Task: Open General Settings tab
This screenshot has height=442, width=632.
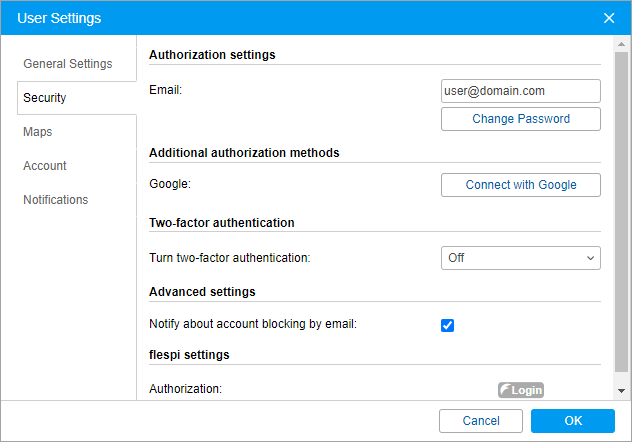Action: [x=68, y=64]
